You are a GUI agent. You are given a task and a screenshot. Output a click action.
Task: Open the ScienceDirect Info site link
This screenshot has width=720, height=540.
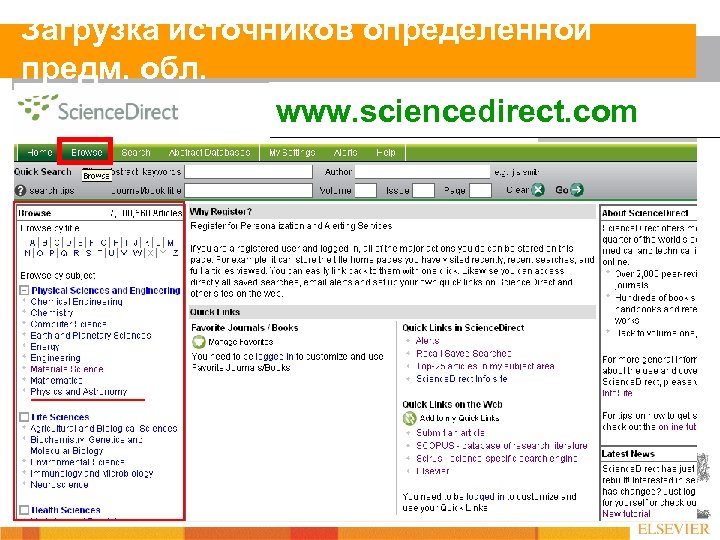tap(461, 379)
